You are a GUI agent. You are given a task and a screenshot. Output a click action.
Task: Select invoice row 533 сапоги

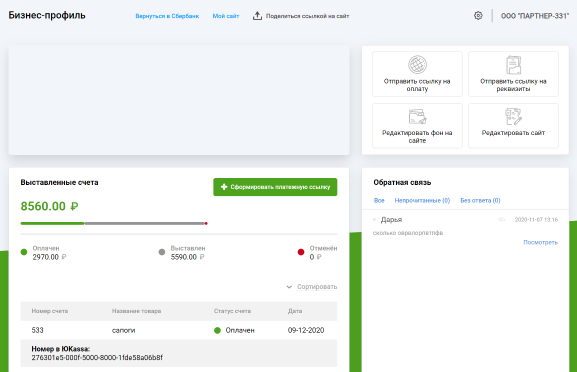[179, 330]
